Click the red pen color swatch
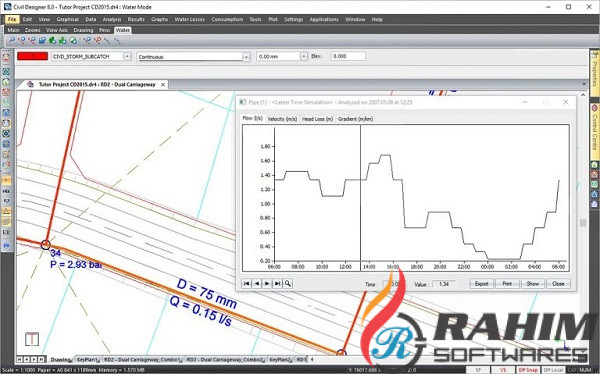This screenshot has width=600, height=374. tap(33, 56)
